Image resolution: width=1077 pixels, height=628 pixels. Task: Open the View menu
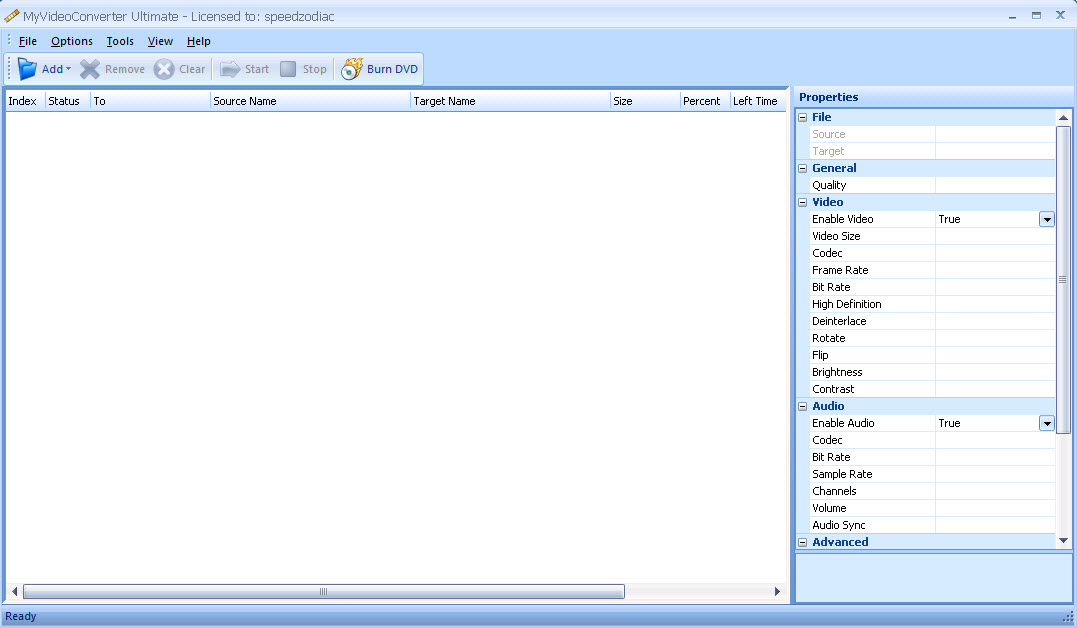pos(160,41)
